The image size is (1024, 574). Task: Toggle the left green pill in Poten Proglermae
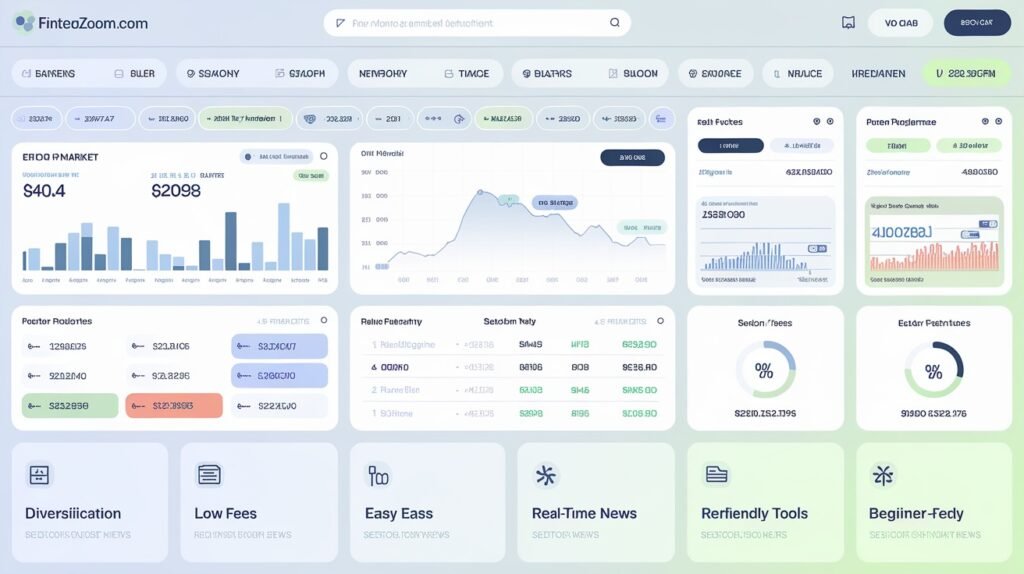pyautogui.click(x=897, y=146)
